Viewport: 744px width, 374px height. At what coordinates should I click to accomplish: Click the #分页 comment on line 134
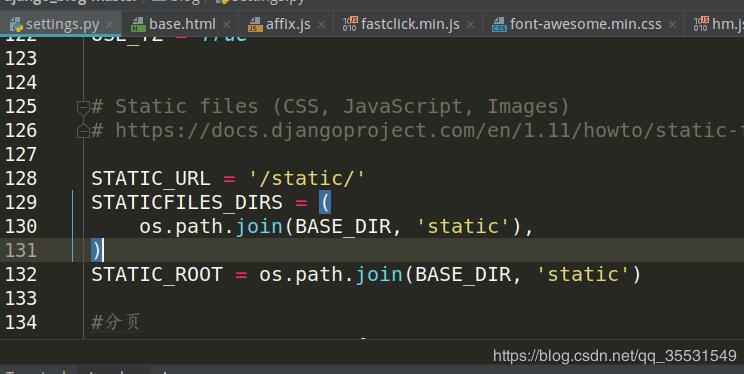[x=115, y=322]
